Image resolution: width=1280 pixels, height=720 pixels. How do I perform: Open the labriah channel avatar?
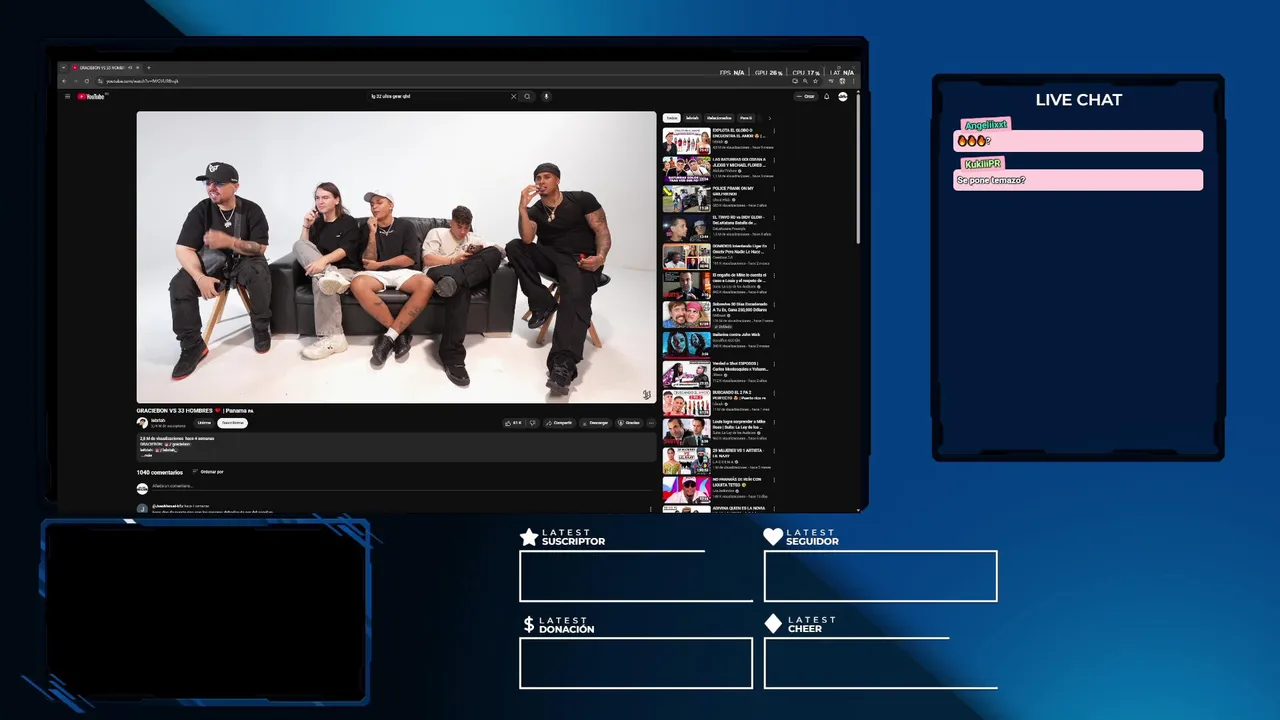point(142,423)
